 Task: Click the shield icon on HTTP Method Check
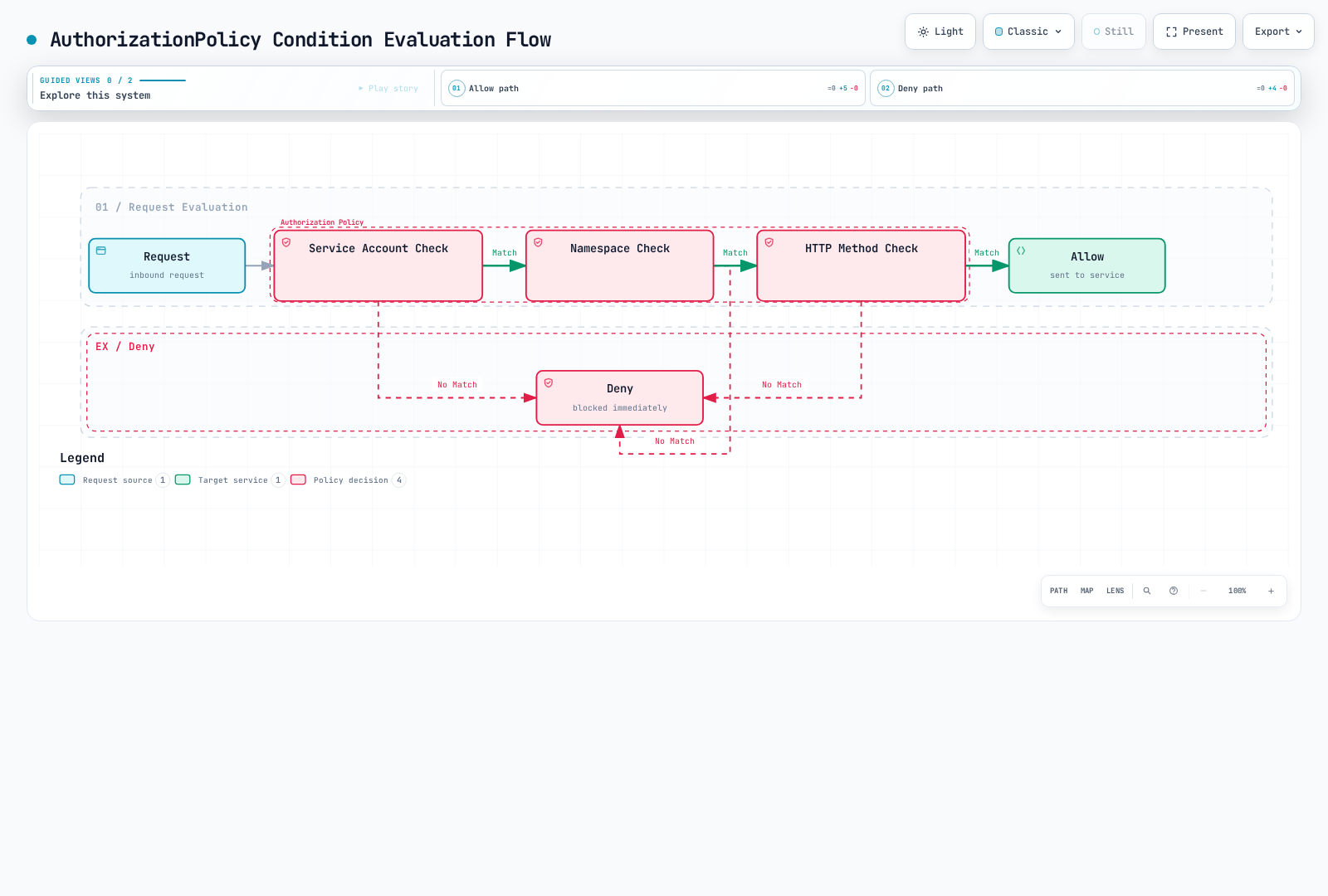point(769,242)
